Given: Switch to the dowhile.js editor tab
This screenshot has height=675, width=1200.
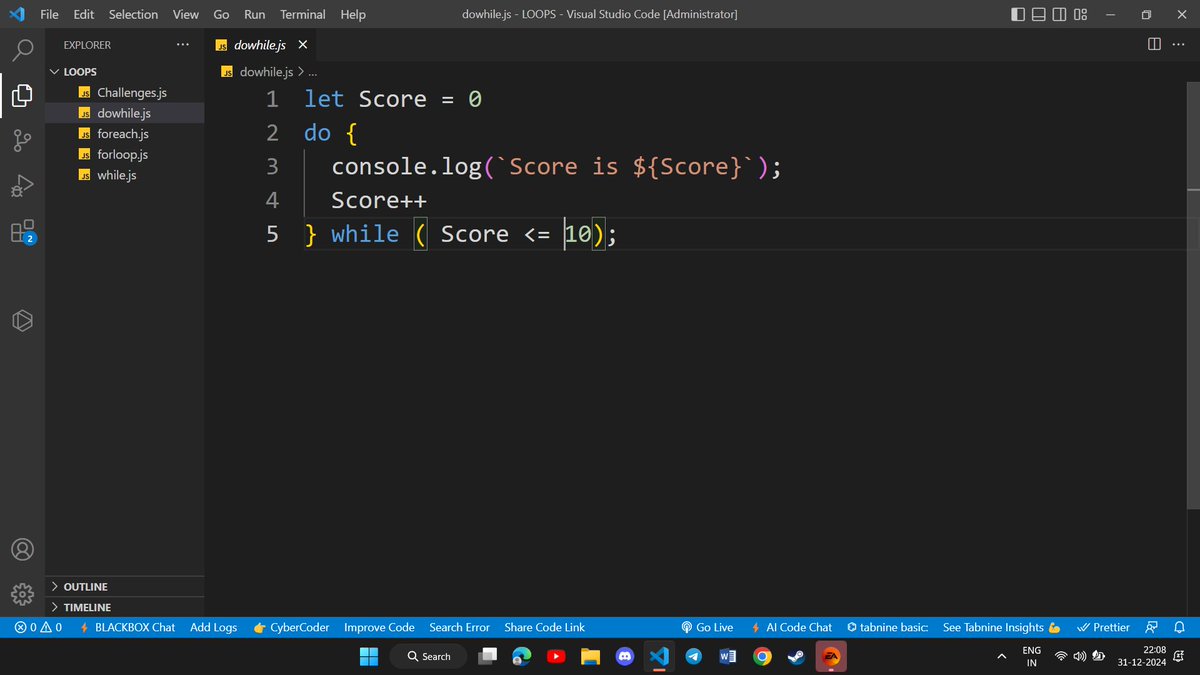Looking at the screenshot, I should pyautogui.click(x=258, y=44).
